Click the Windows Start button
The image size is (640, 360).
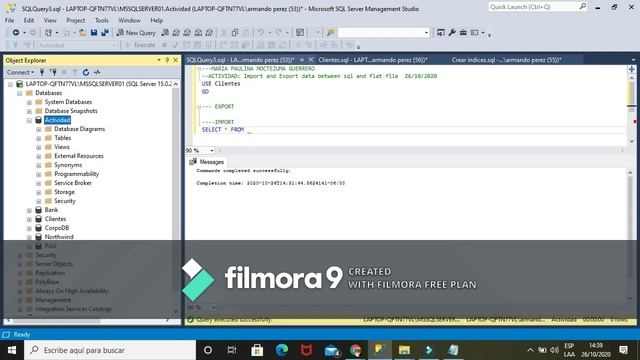(12, 350)
